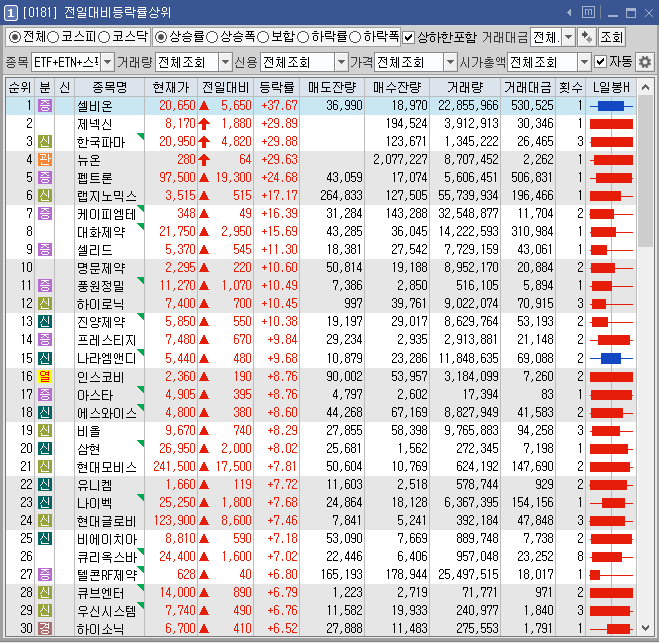This screenshot has width=659, height=643.
Task: Click the 증 badge in the 아스타 row
Action: click(x=45, y=395)
